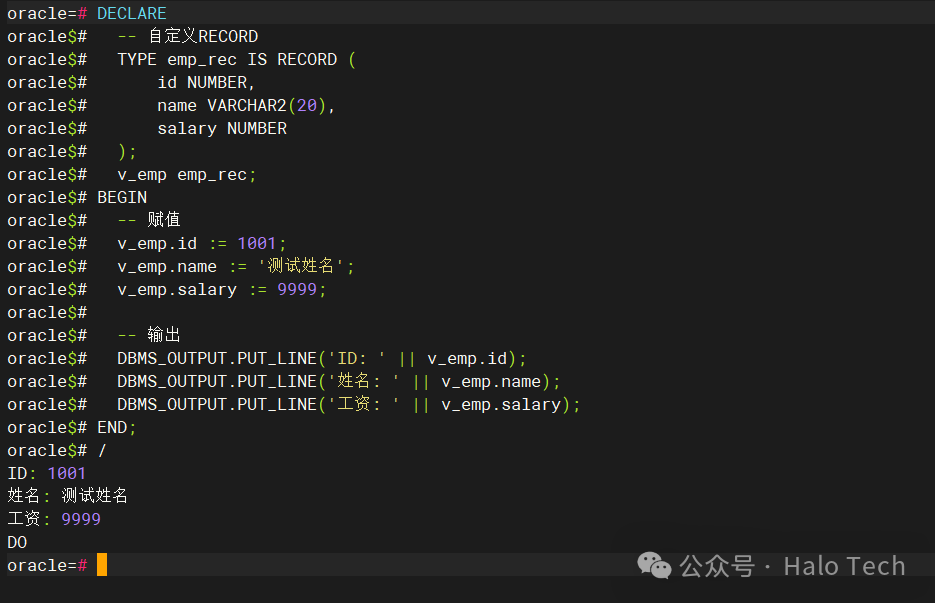Click 'name VARCHAR2(20),' field definition
Image resolution: width=935 pixels, height=603 pixels.
pyautogui.click(x=246, y=106)
